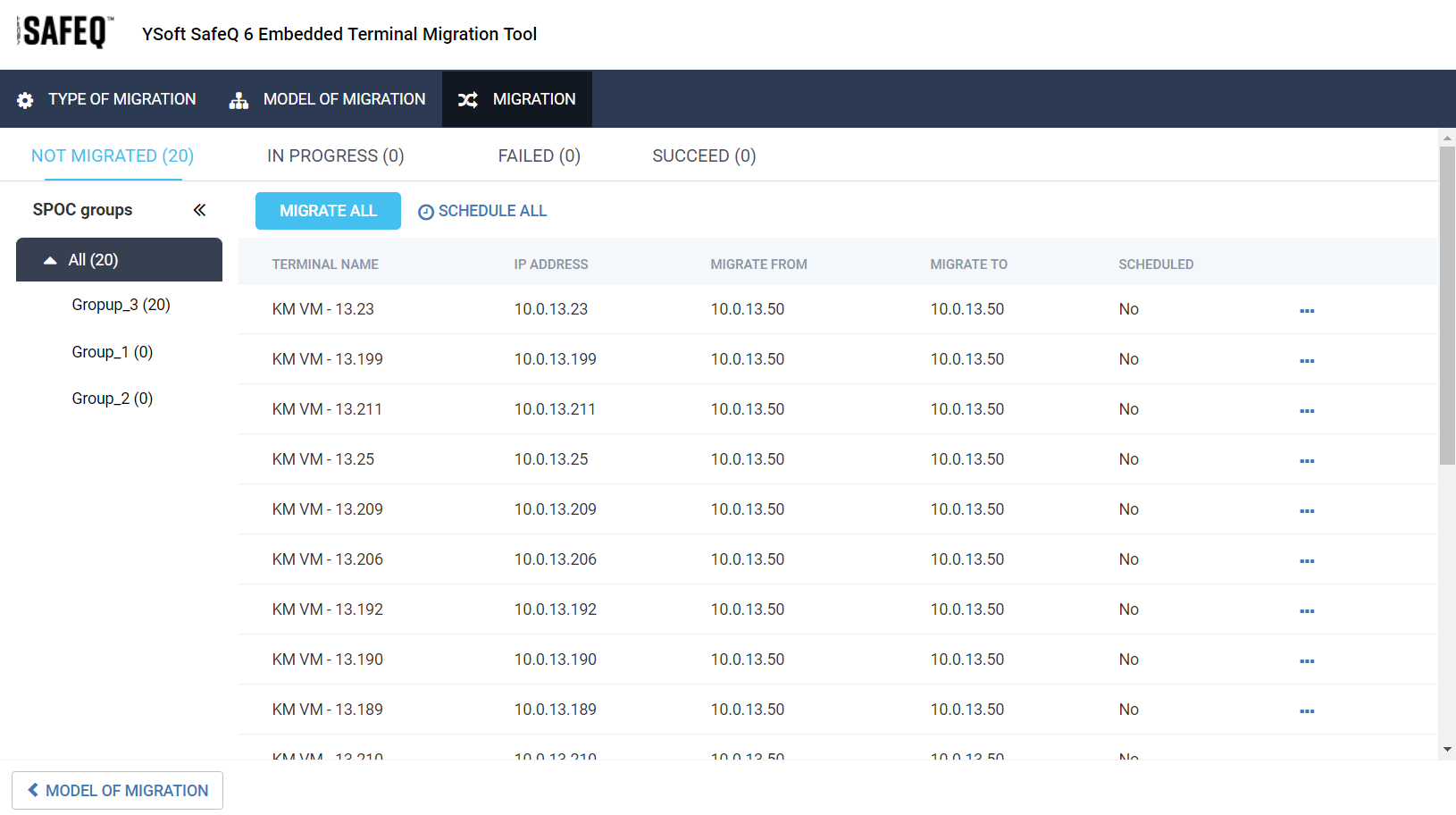The image size is (1456, 815).
Task: Go to Type of Migration step
Action: pos(106,99)
